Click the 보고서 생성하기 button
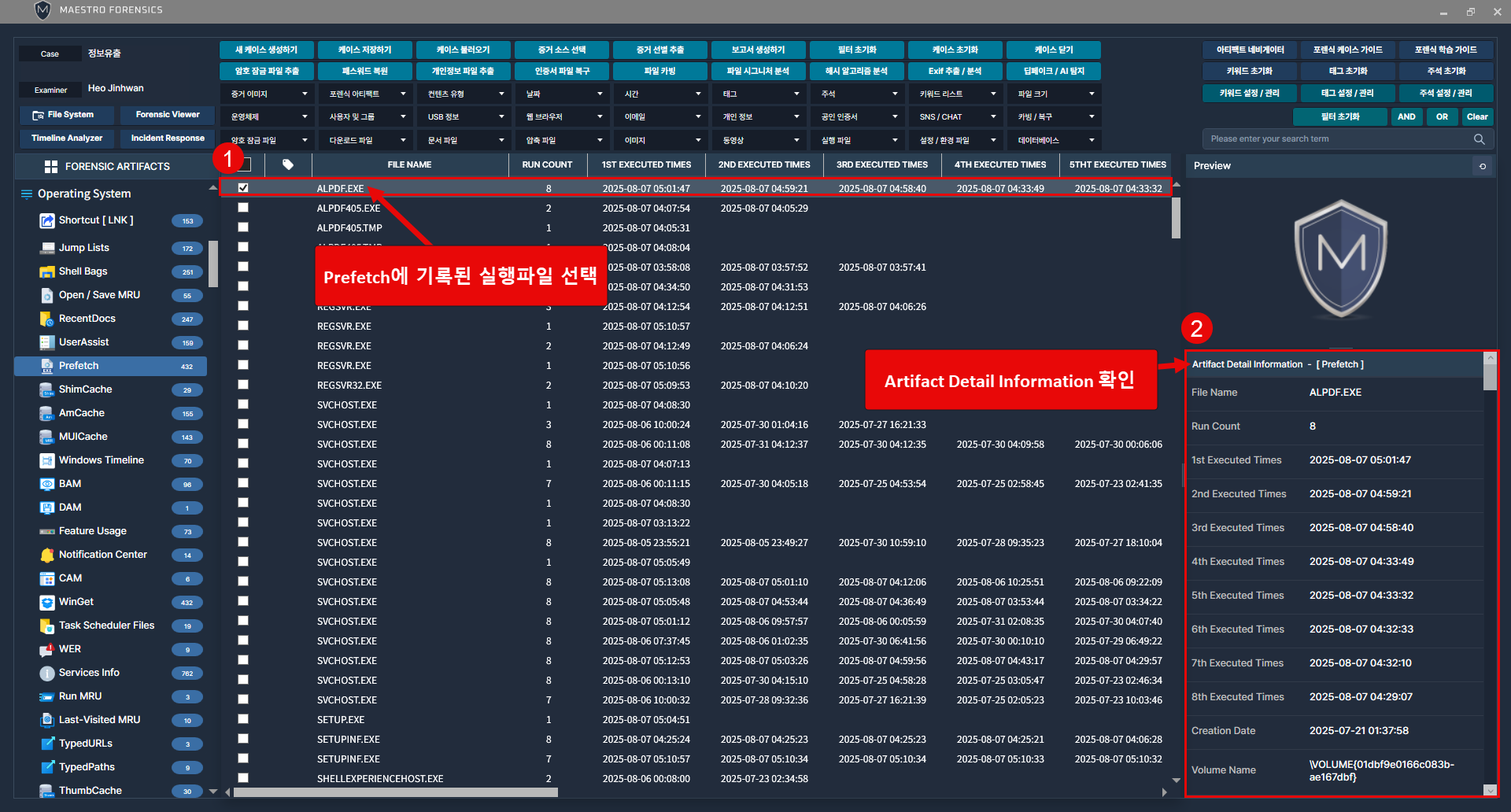The height and width of the screenshot is (812, 1511). (x=758, y=50)
